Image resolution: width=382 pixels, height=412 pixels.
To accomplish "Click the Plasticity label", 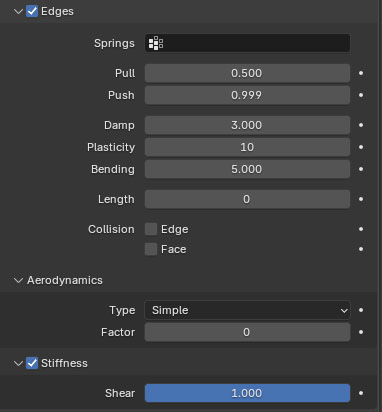I will pos(111,147).
